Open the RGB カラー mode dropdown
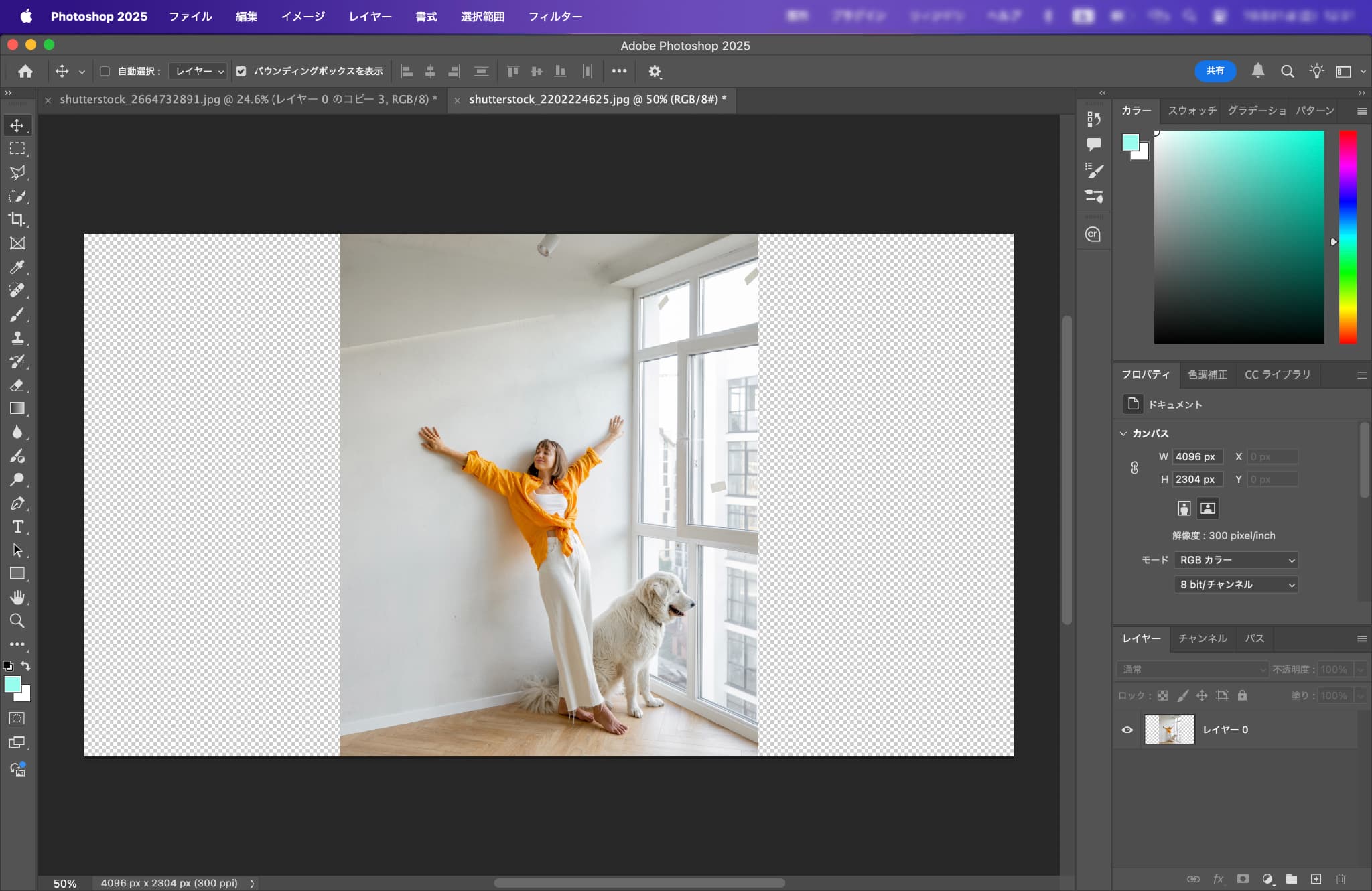This screenshot has width=1372, height=891. click(x=1235, y=560)
